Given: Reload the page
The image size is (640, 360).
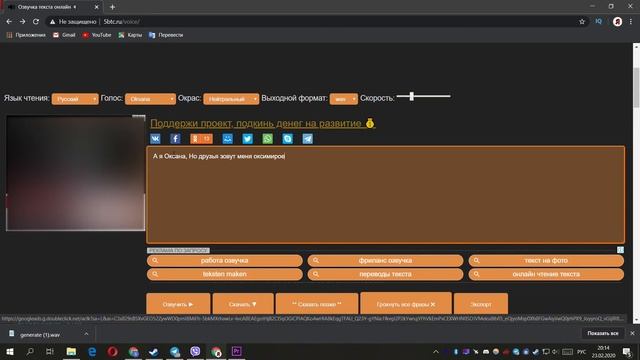Looking at the screenshot, I should coord(36,22).
